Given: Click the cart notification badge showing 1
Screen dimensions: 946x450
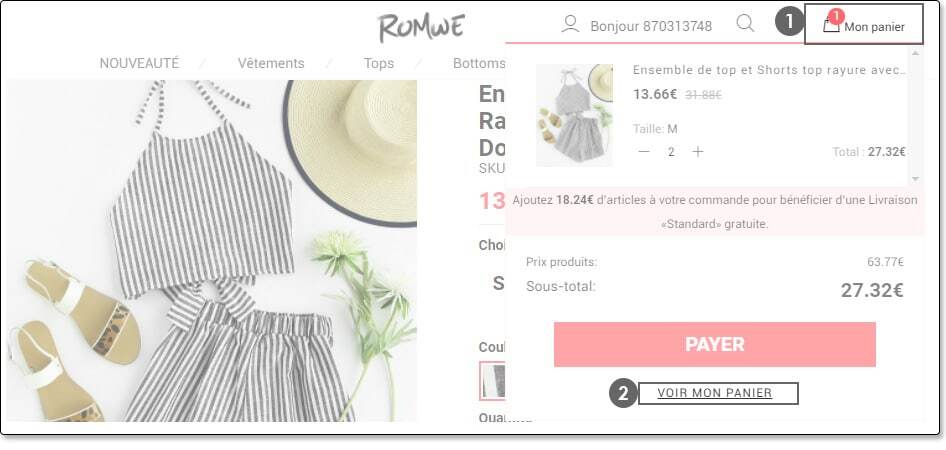Looking at the screenshot, I should [836, 16].
